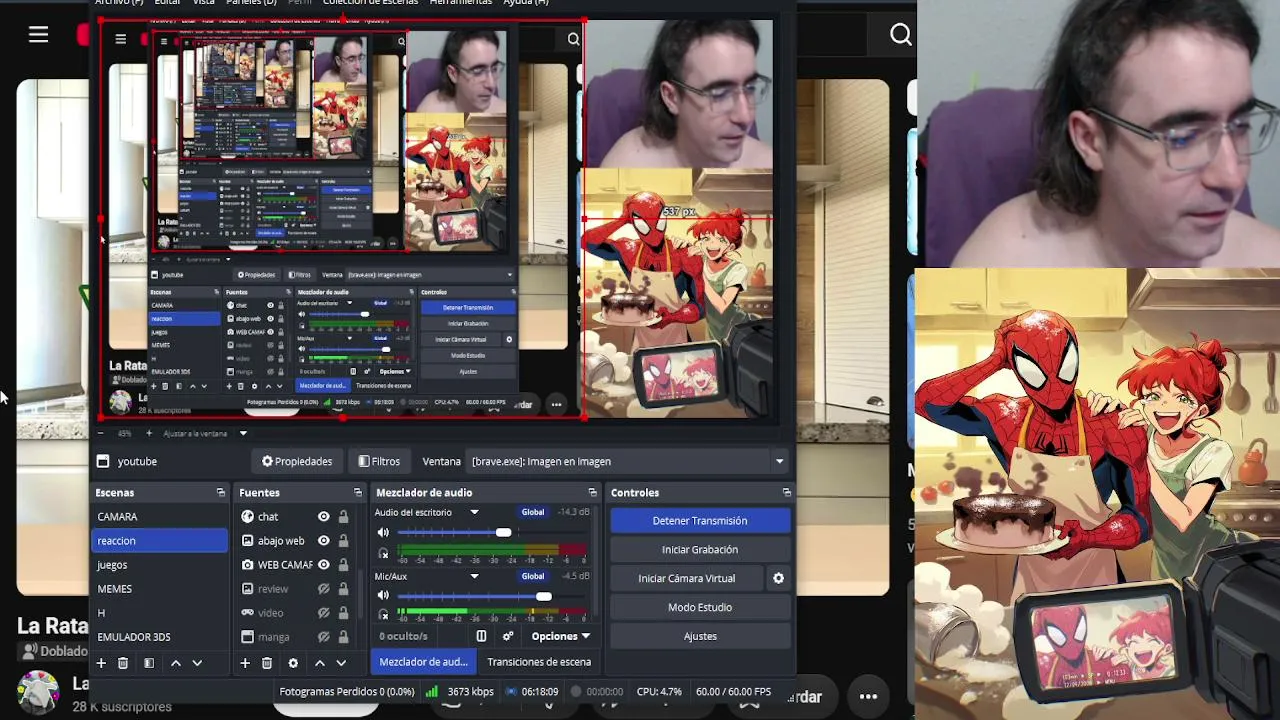Toggle monitoring for Audio del escritorio
The image size is (1280, 720).
[383, 553]
